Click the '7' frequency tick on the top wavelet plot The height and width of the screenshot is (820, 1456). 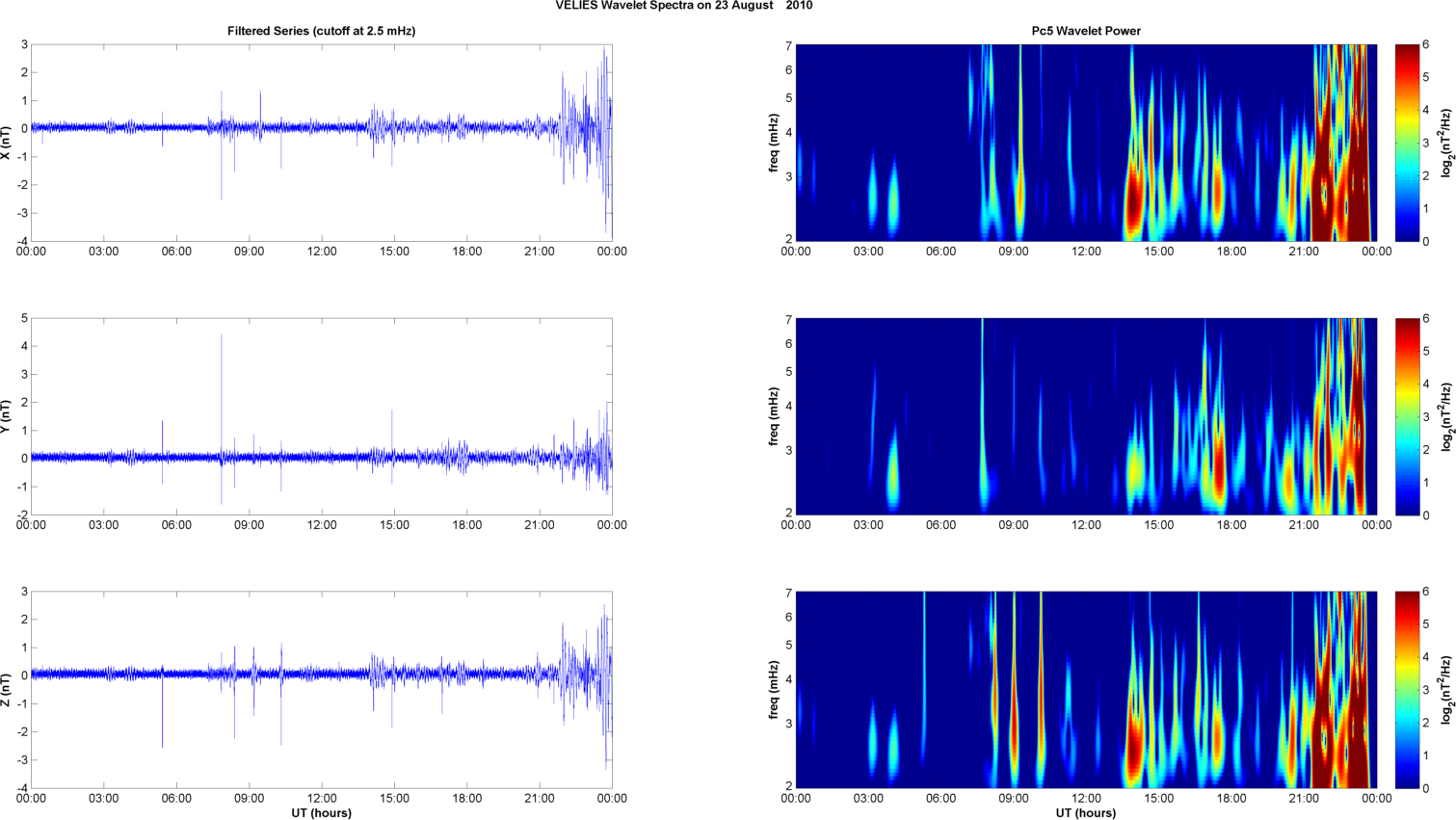(788, 46)
